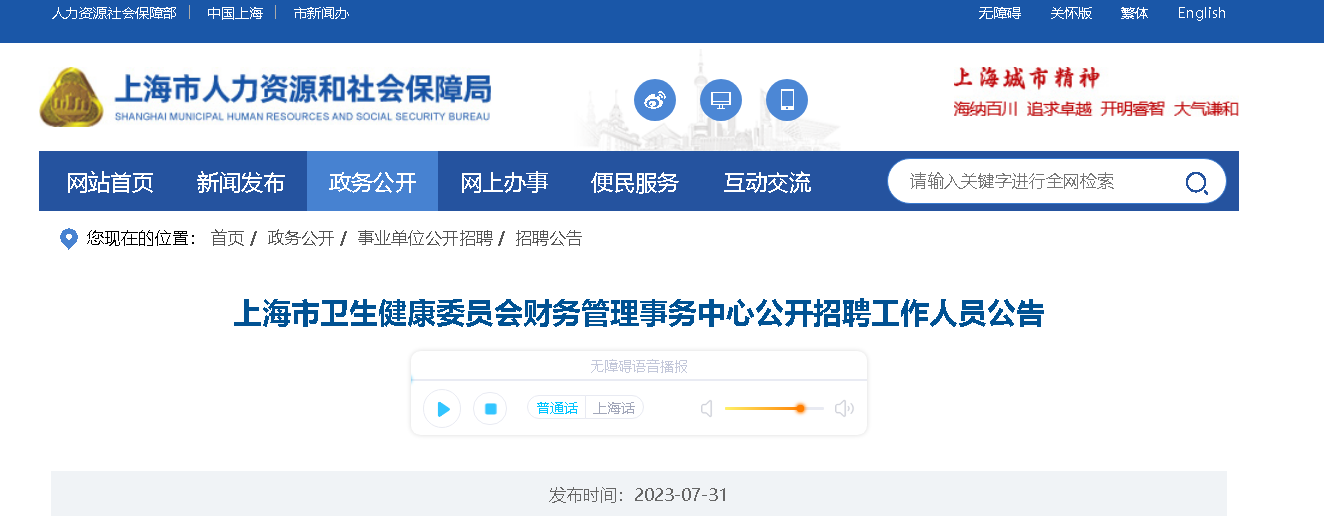Image resolution: width=1324 pixels, height=516 pixels.
Task: Open 便民服务 navigation tab
Action: (635, 182)
